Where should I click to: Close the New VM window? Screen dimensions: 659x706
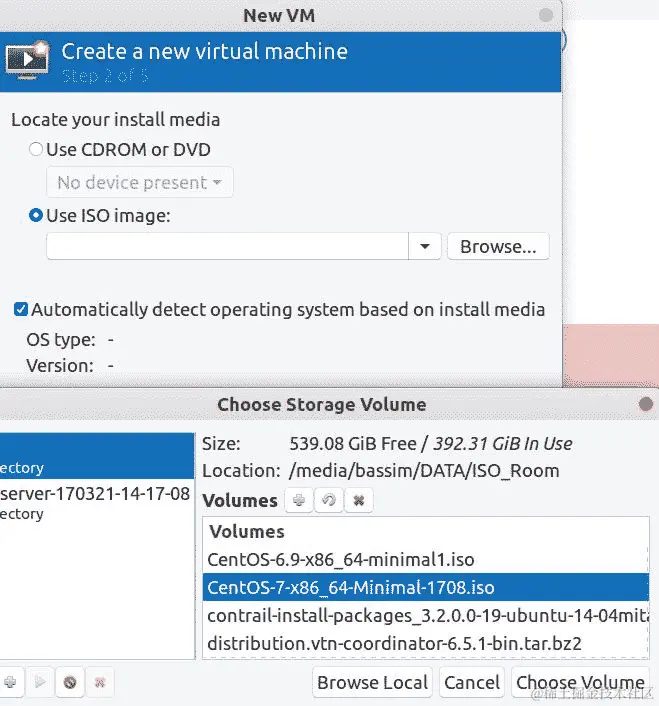(546, 15)
